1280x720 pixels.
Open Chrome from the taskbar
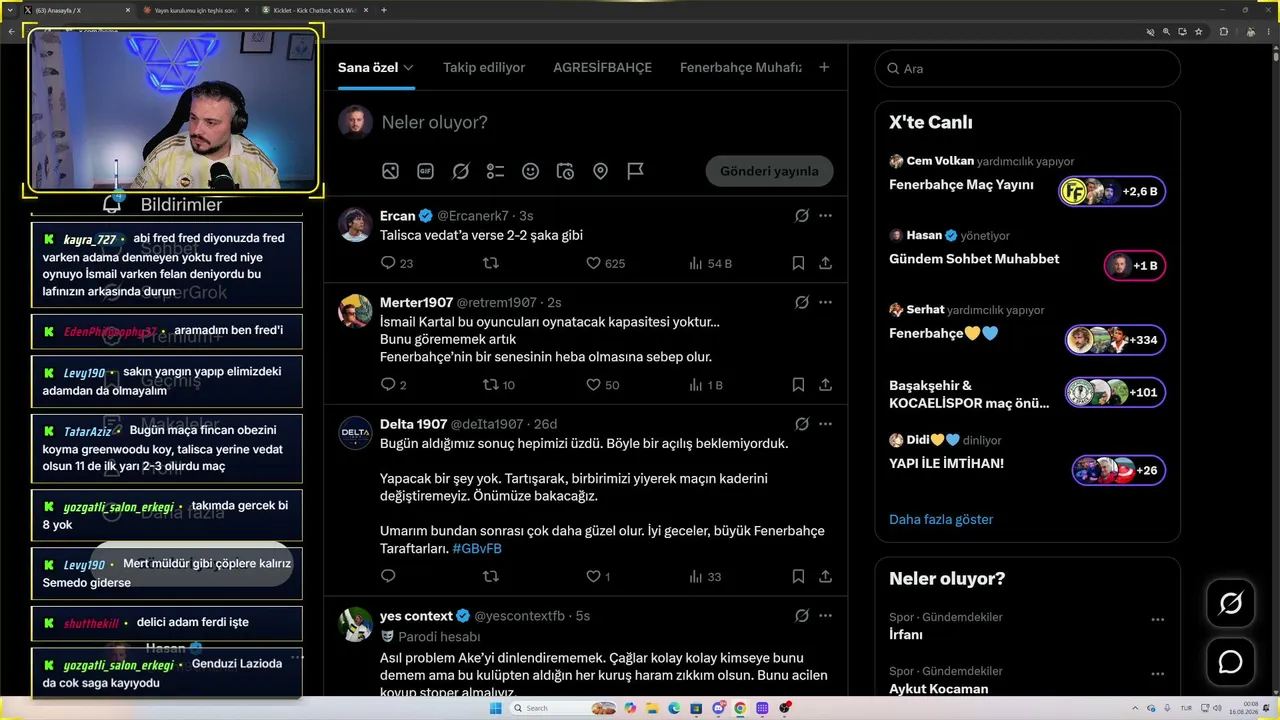[x=740, y=708]
